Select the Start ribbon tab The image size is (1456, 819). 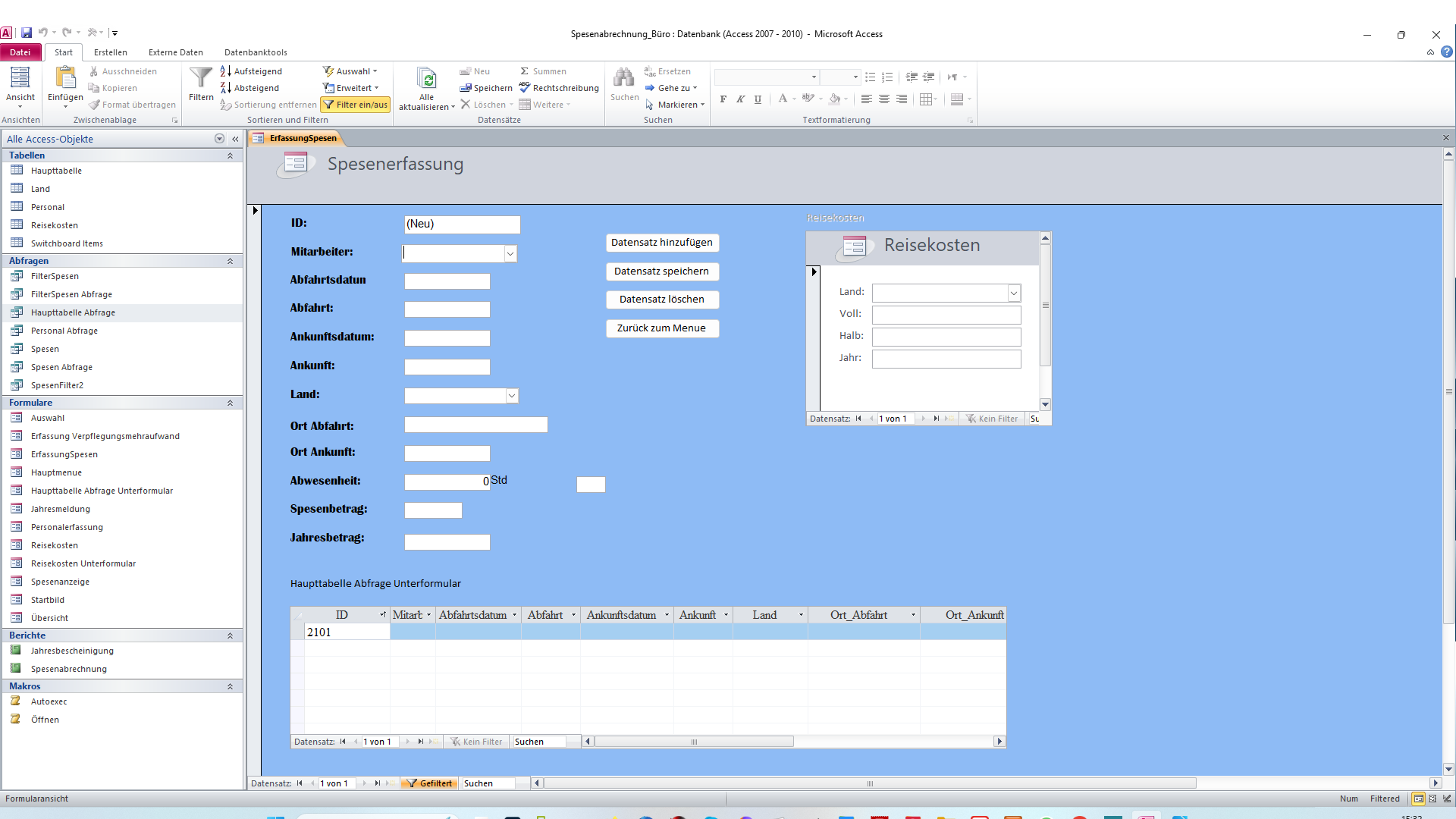click(64, 52)
